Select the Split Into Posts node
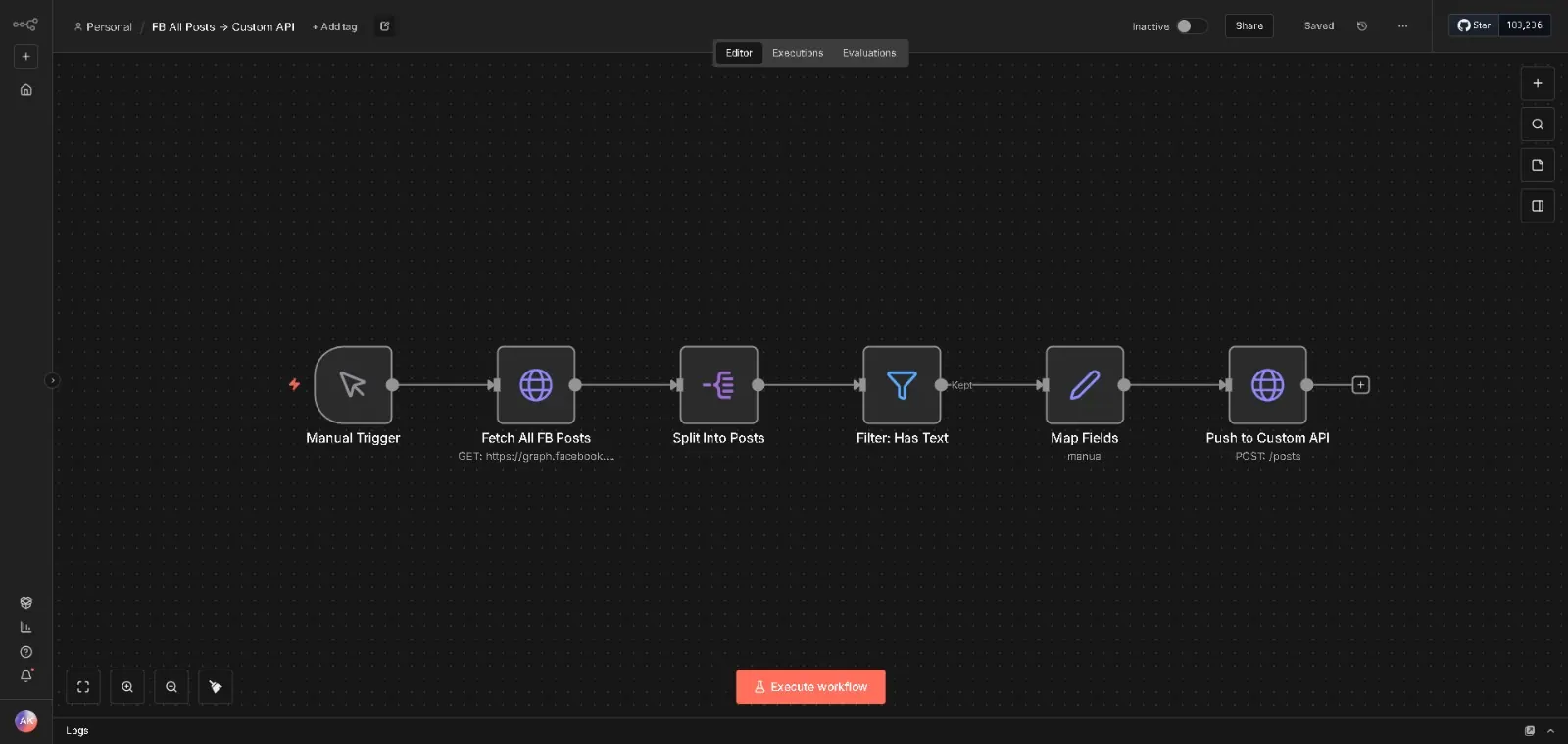The width and height of the screenshot is (1568, 744). pos(719,385)
